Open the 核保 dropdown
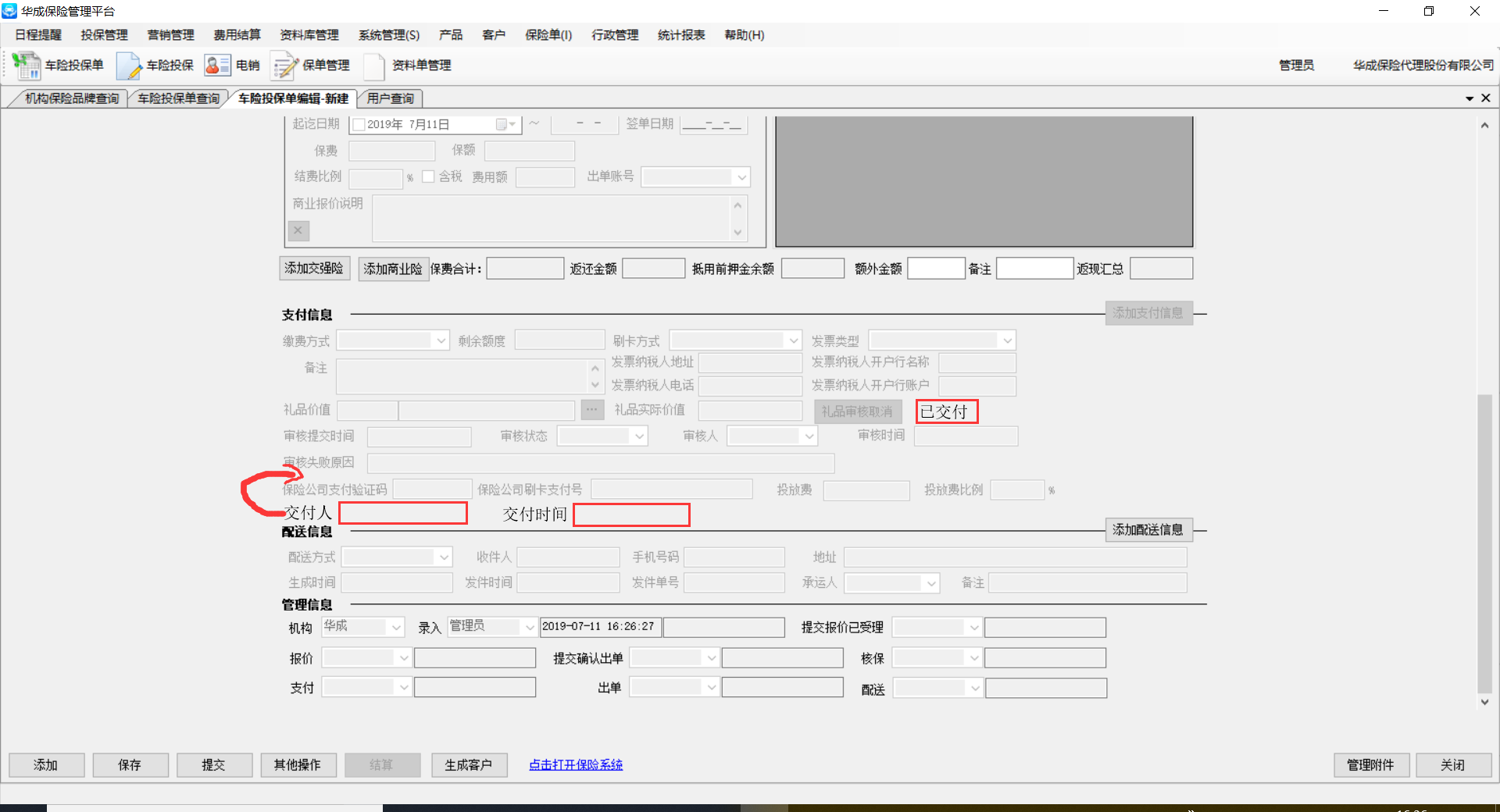Image resolution: width=1500 pixels, height=812 pixels. coord(973,658)
